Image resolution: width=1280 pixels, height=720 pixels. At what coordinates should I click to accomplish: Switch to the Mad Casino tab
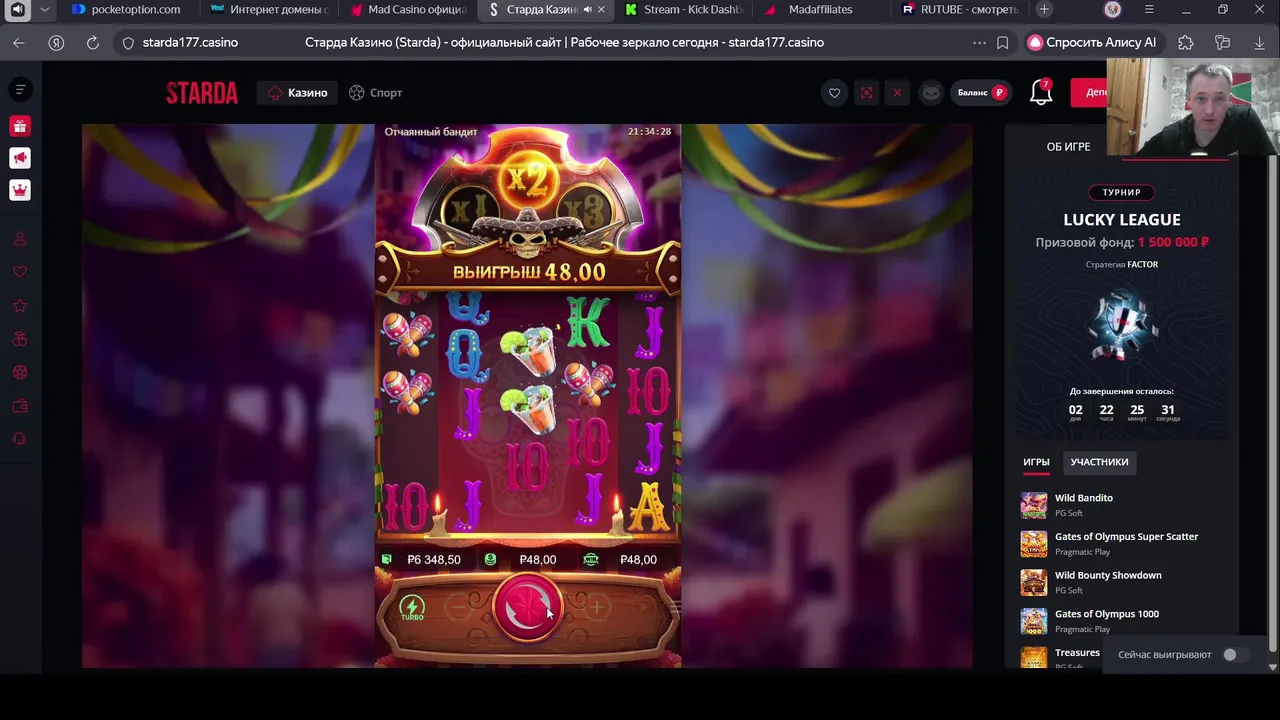coord(408,9)
